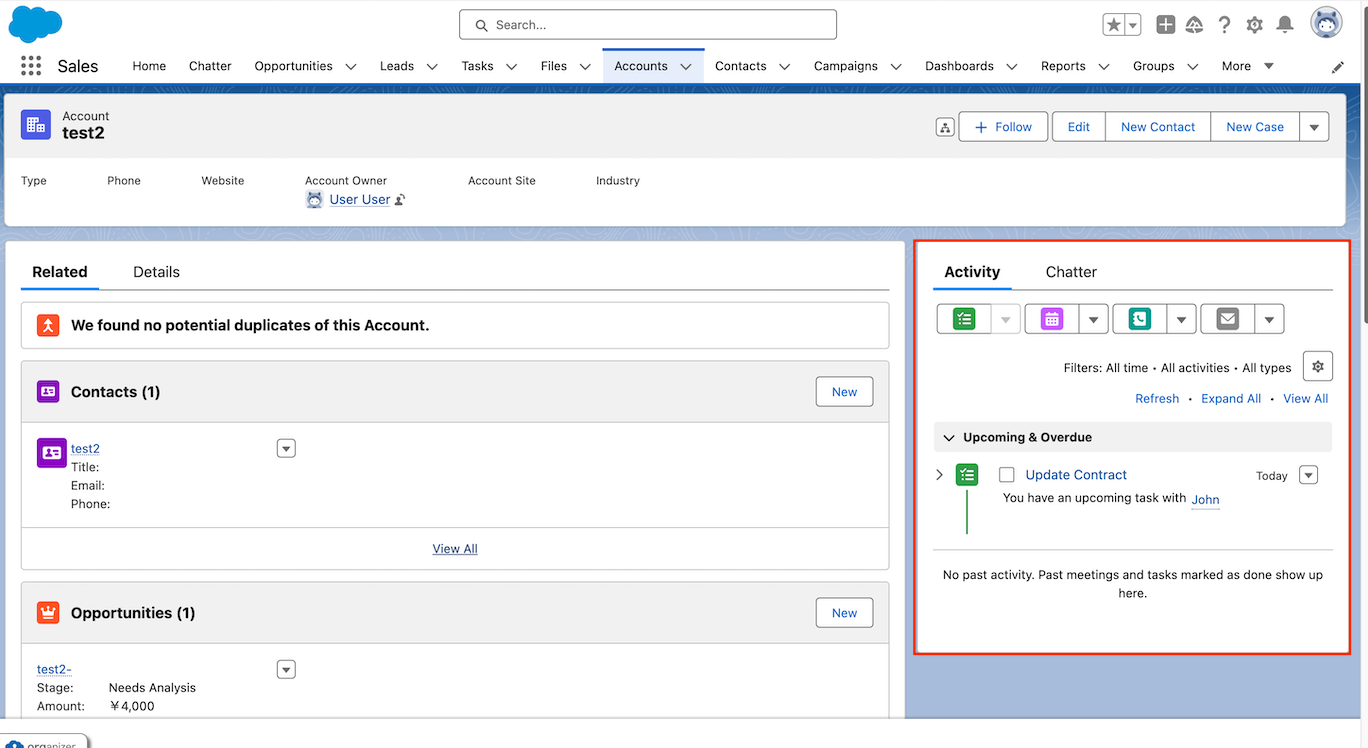Open the Log a Call dropdown arrow
Screen dimensions: 1368x748
(x=1182, y=319)
